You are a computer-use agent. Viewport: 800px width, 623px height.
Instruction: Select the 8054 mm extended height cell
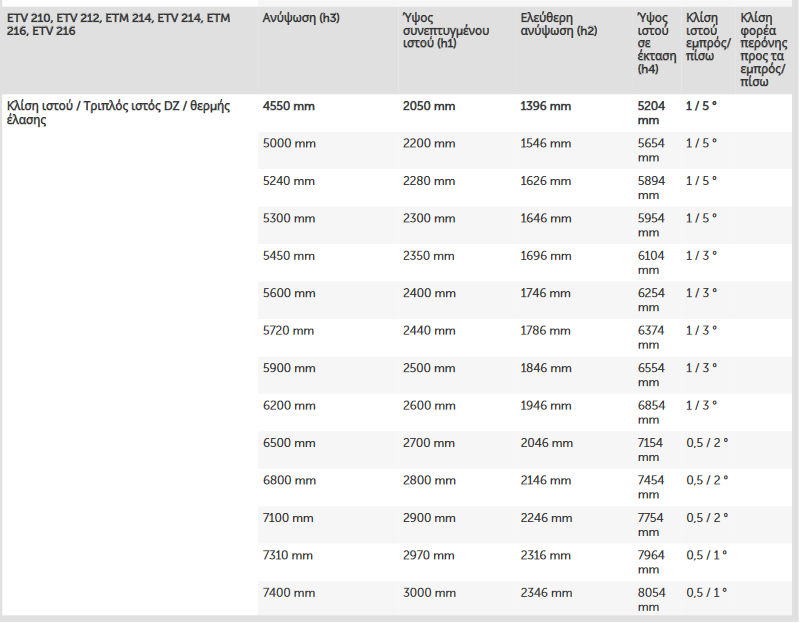coord(651,599)
